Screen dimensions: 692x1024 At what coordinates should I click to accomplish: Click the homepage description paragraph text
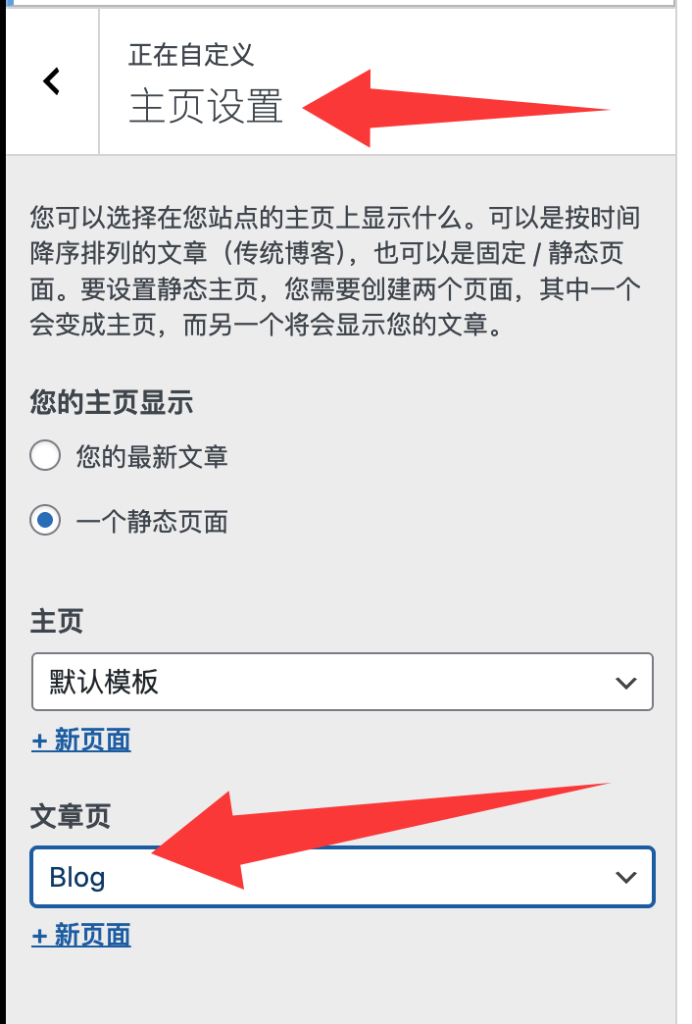tap(335, 271)
